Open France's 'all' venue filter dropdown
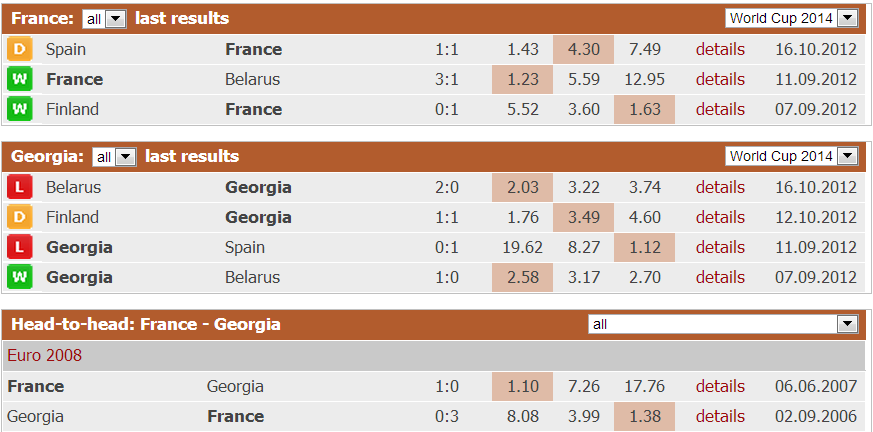Screen dimensions: 873x432 pyautogui.click(x=104, y=19)
